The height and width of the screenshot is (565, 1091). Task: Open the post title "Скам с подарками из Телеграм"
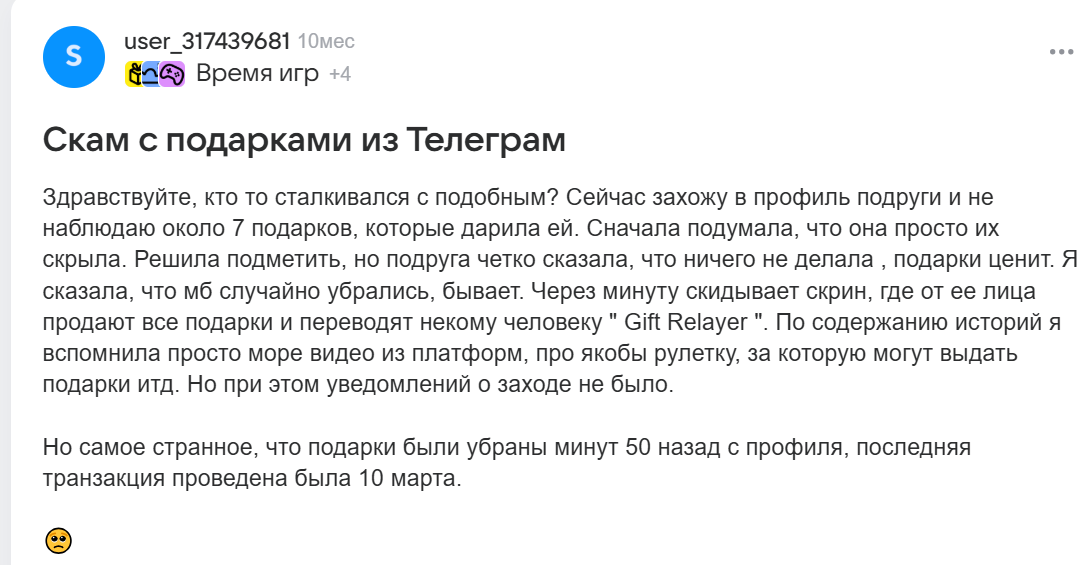click(x=304, y=140)
